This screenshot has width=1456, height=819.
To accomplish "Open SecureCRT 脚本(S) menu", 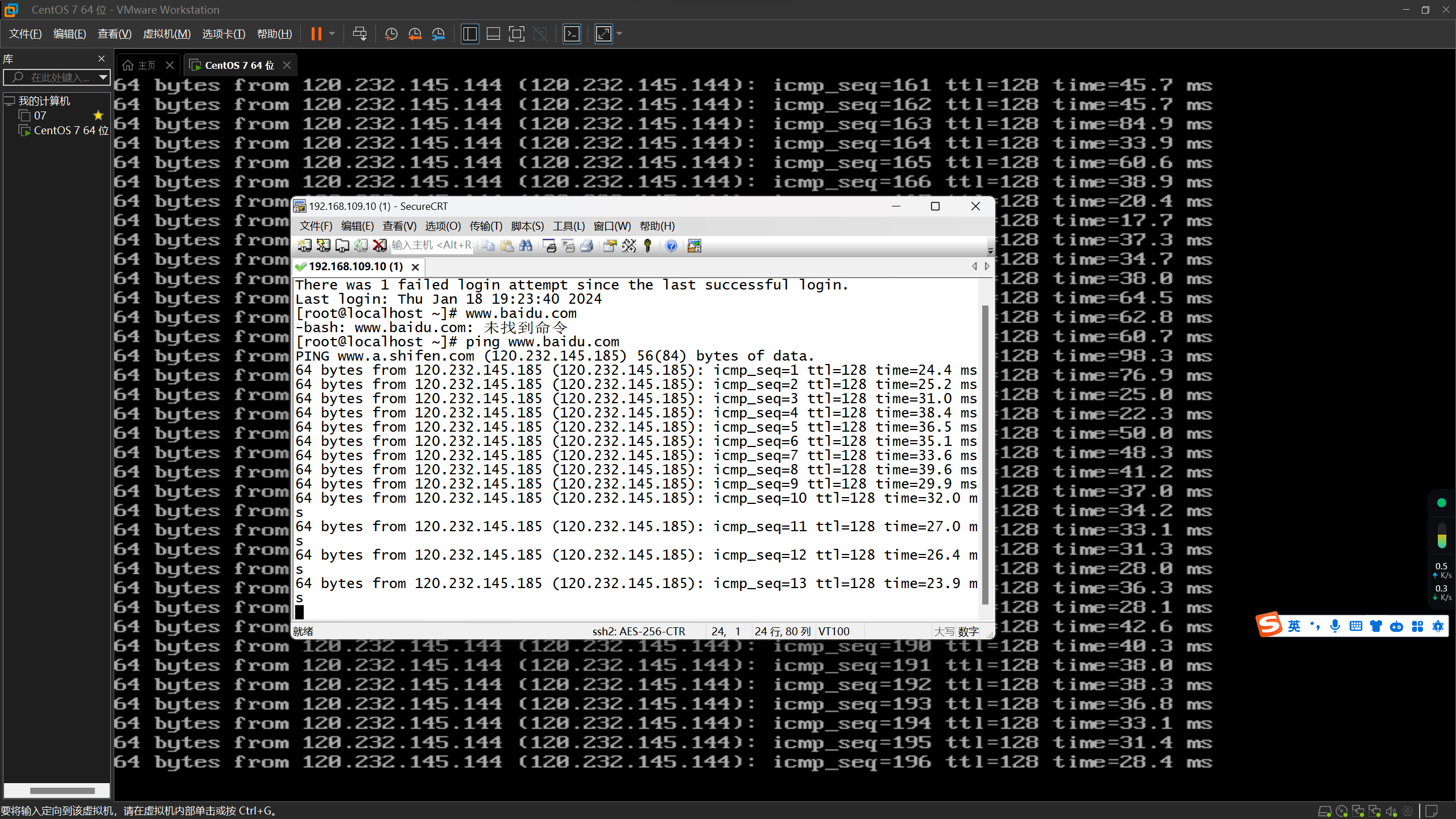I will (527, 226).
